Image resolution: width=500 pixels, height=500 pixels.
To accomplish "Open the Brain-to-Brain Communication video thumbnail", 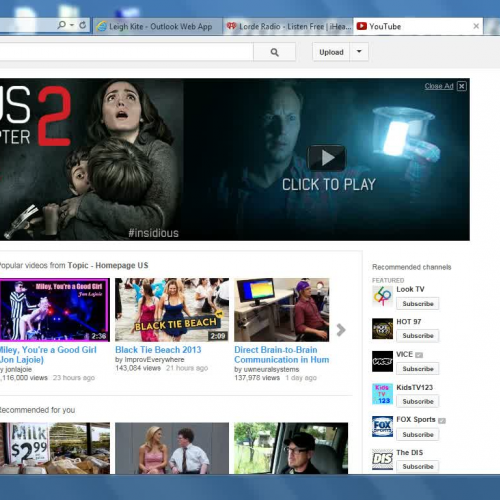I will (x=282, y=310).
